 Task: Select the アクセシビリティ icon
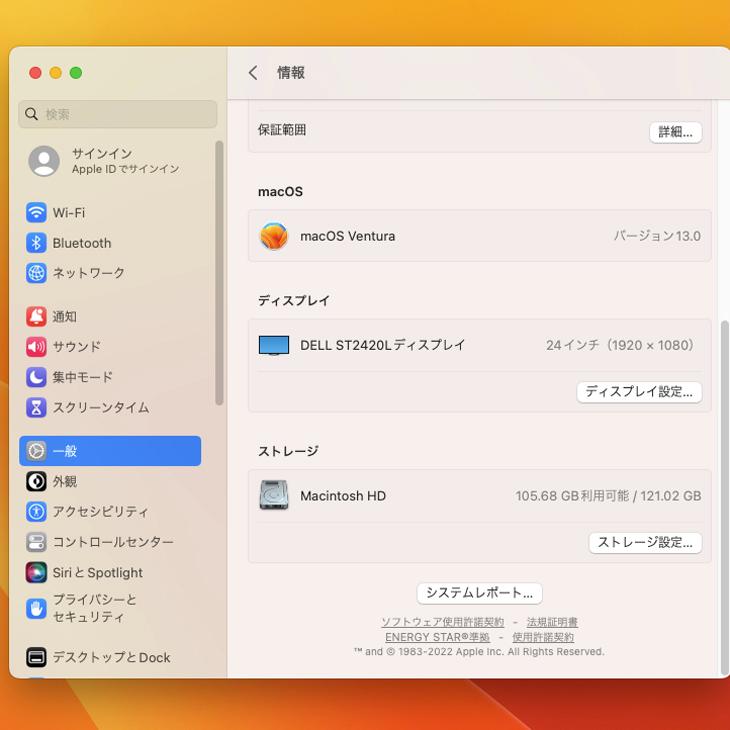[36, 512]
